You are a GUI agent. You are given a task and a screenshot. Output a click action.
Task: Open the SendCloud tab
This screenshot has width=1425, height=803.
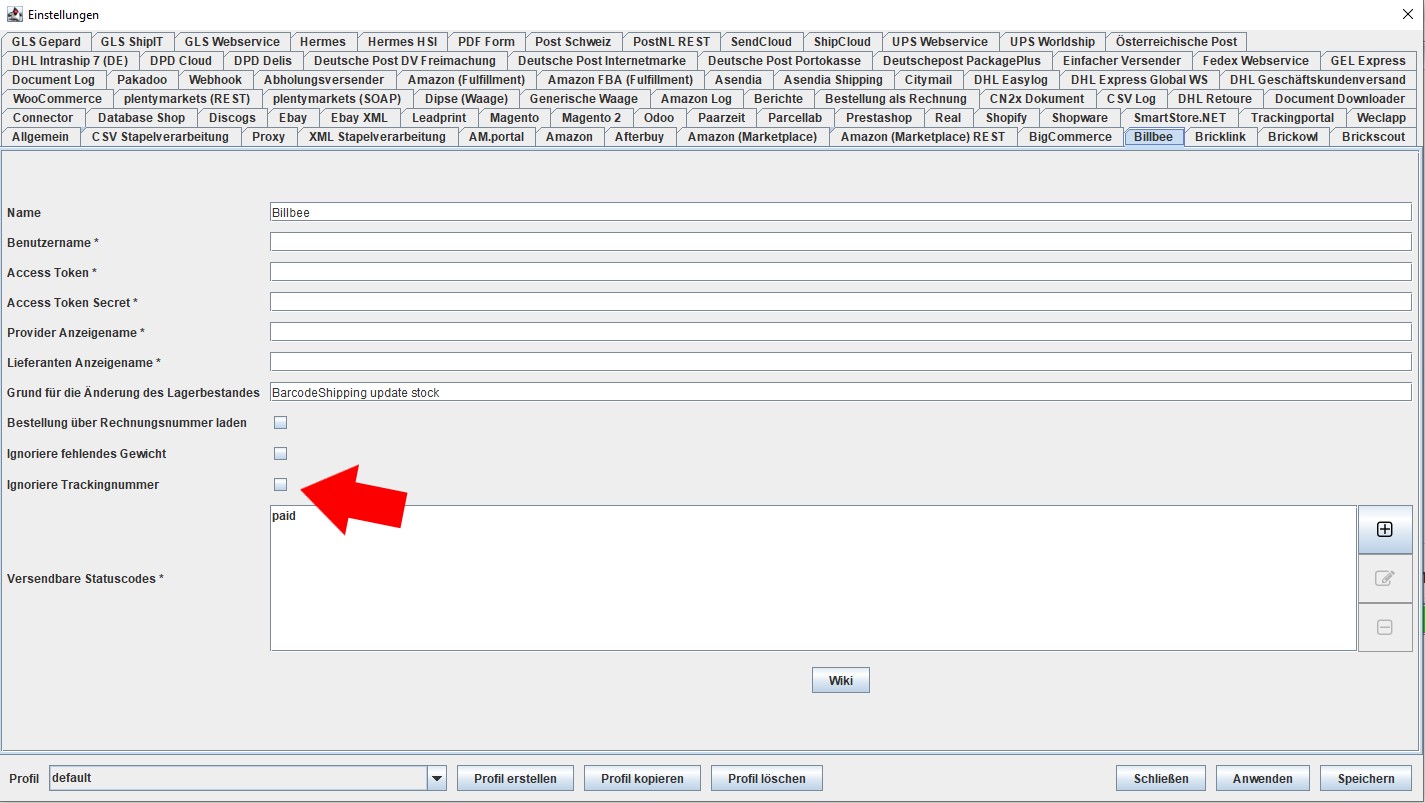(x=760, y=42)
